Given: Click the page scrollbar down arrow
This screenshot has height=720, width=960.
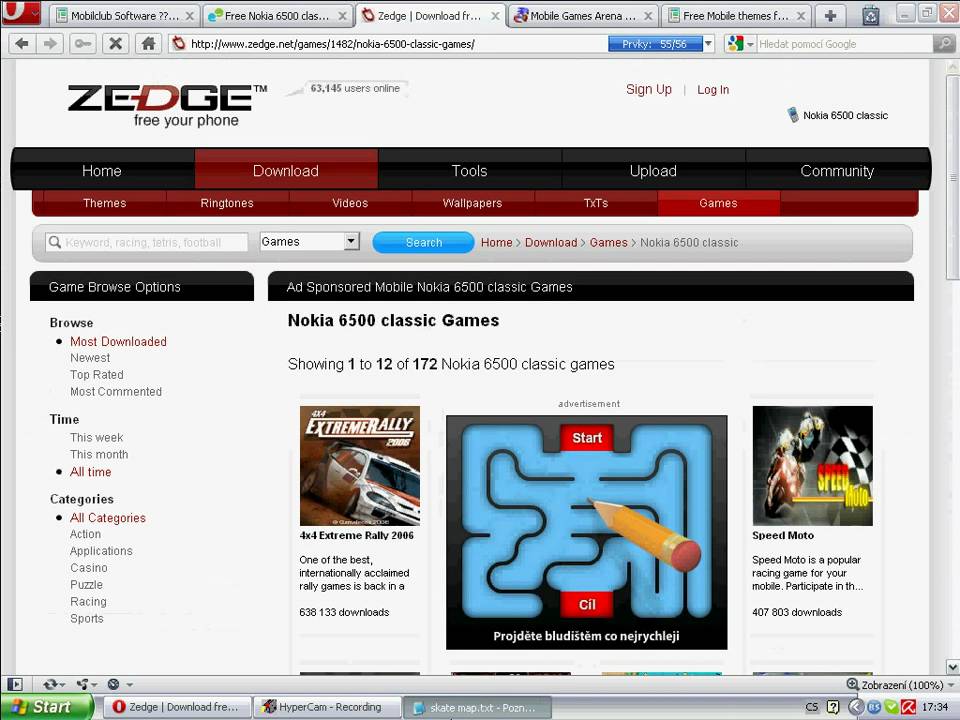Looking at the screenshot, I should tap(953, 667).
